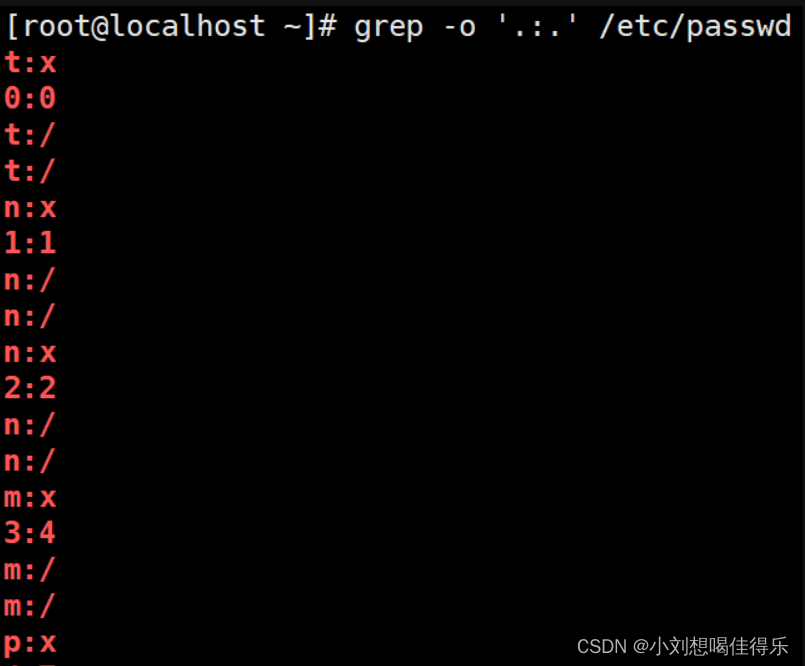Select the '.:.' pattern argument

click(x=538, y=26)
